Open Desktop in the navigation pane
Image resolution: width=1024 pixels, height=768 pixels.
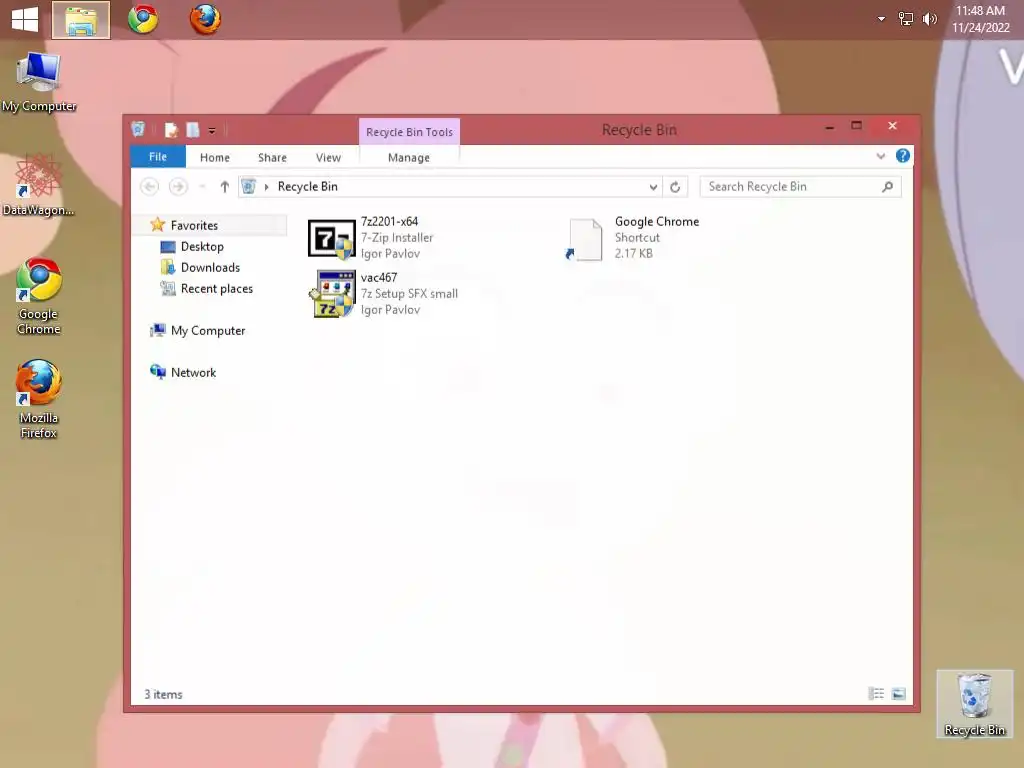[x=192, y=246]
